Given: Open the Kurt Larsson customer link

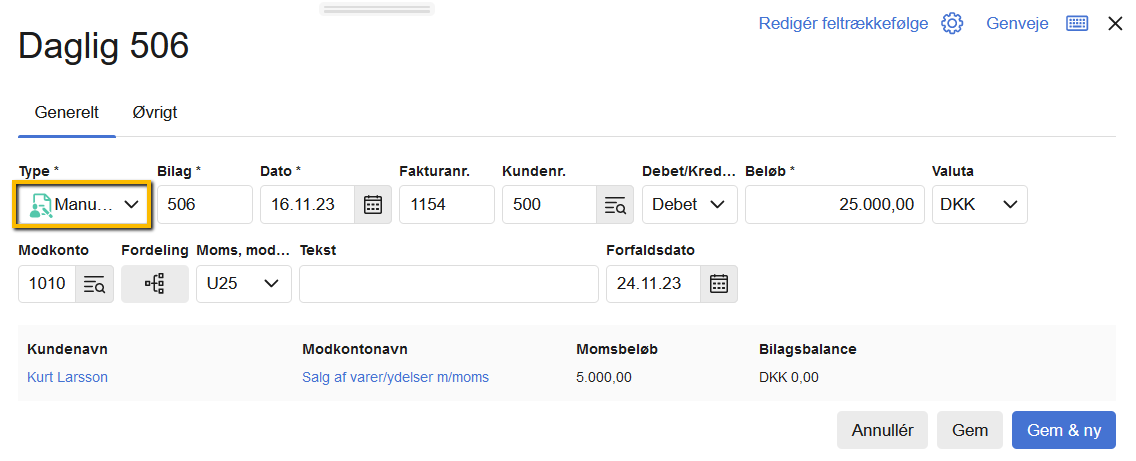Looking at the screenshot, I should coord(68,377).
